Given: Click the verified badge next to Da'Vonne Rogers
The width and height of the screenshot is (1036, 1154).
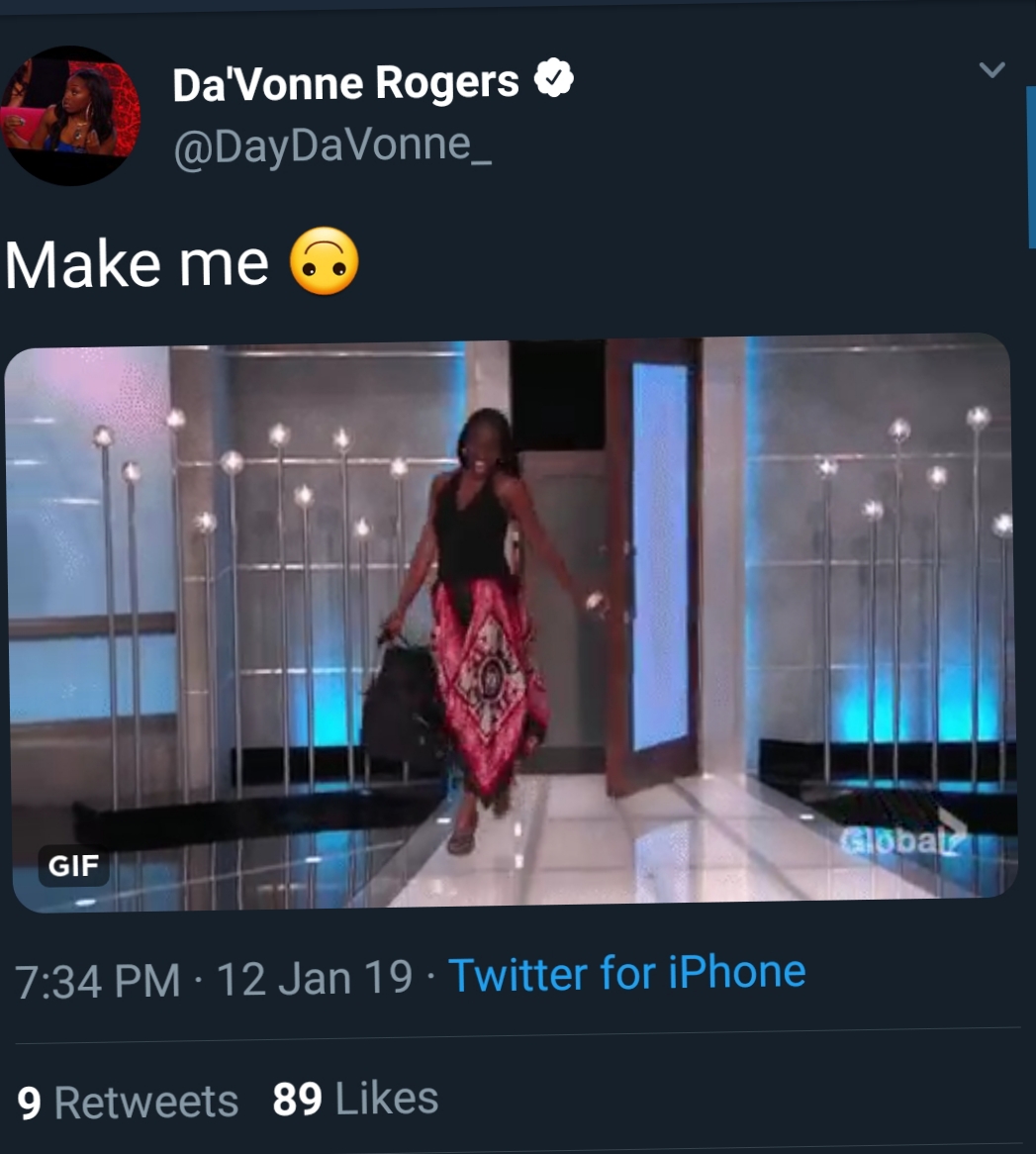Looking at the screenshot, I should (553, 78).
